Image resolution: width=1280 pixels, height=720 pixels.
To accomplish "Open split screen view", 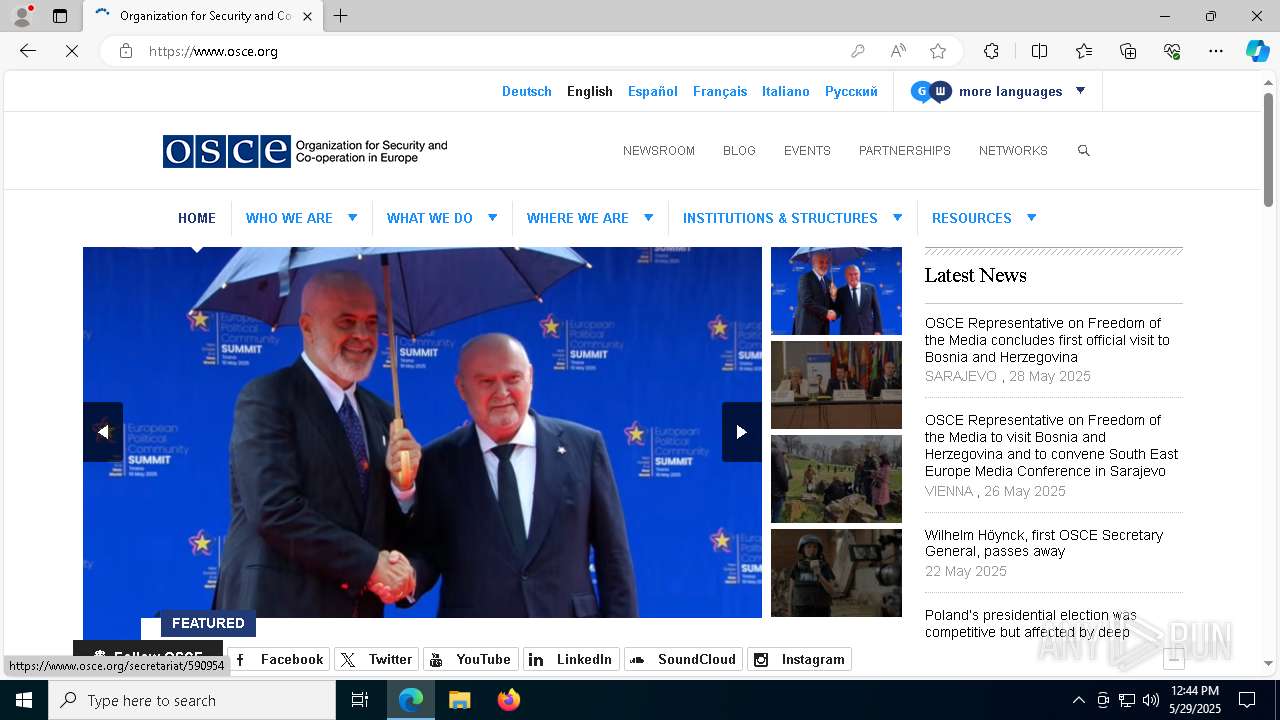I will [1039, 51].
